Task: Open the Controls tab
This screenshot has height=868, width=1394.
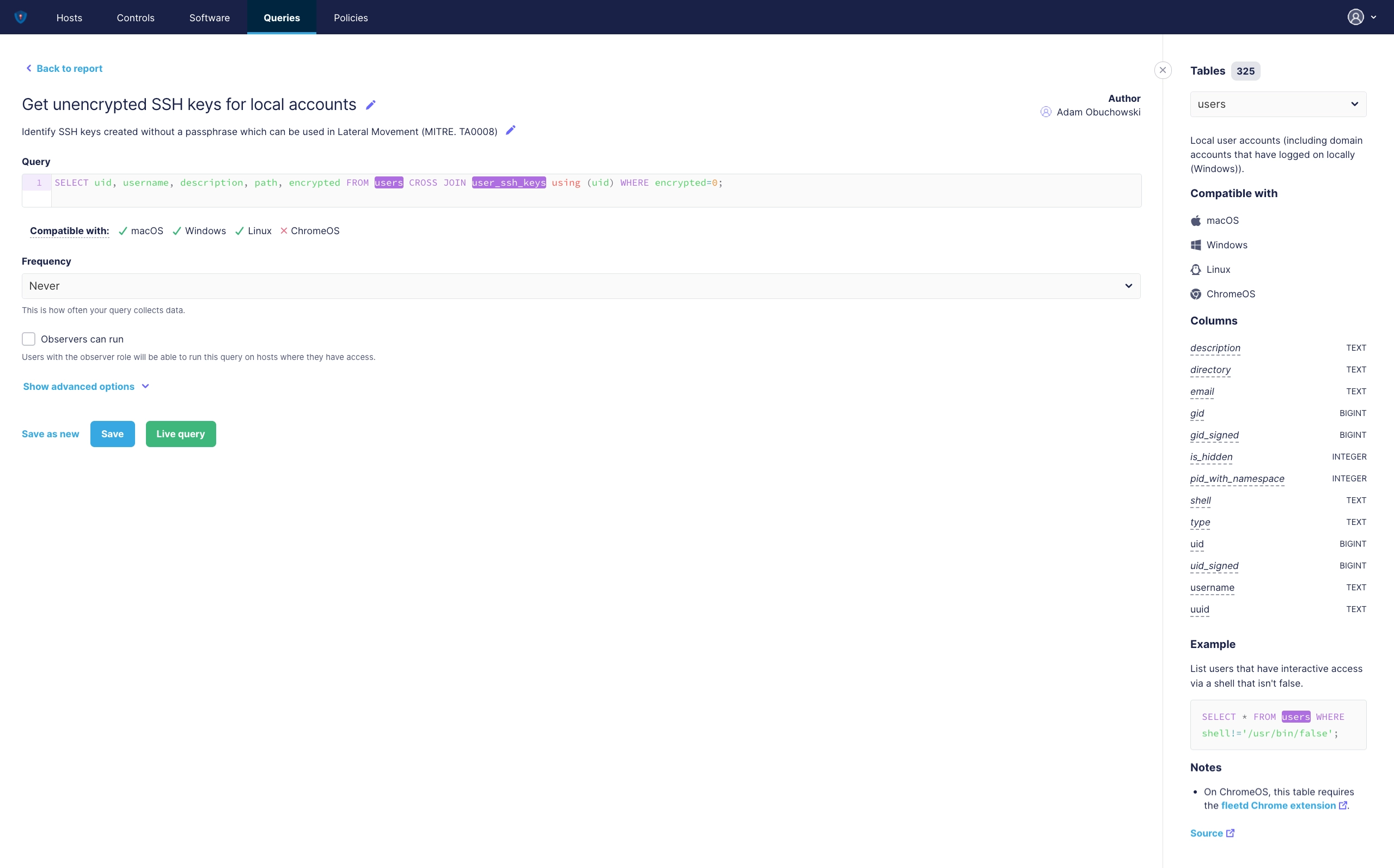Action: (x=136, y=18)
